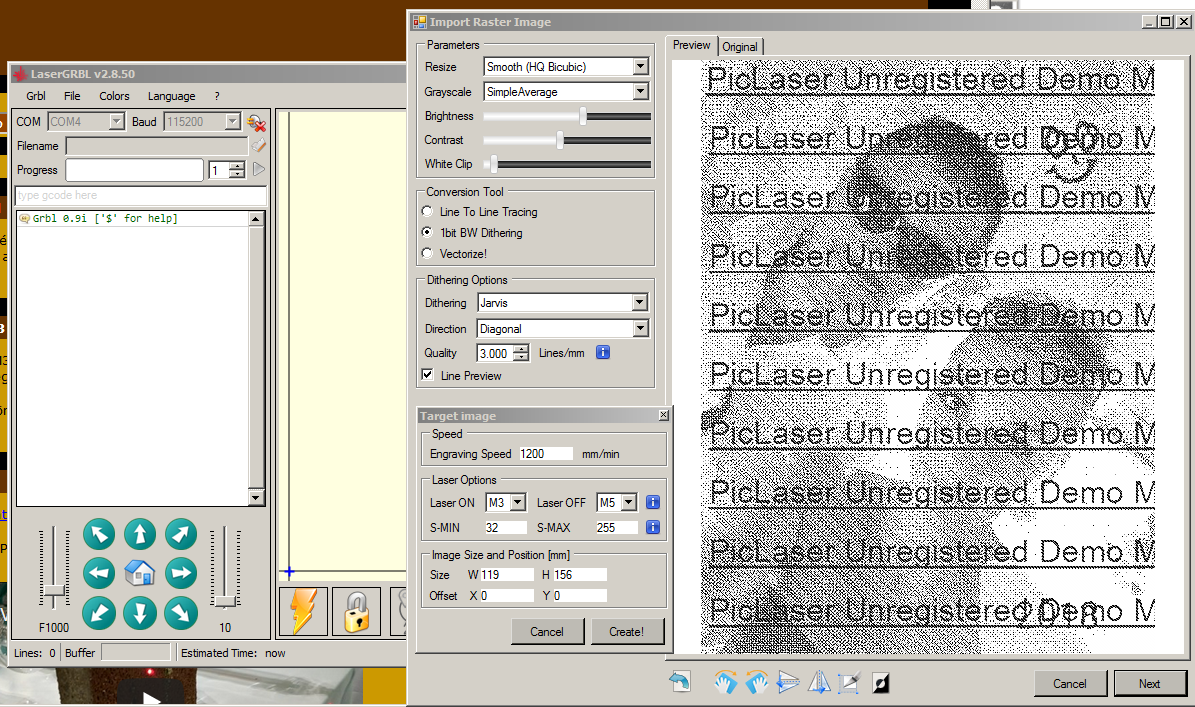Click the disconnect plug icon beside Baud
Image resolution: width=1195 pixels, height=707 pixels.
(x=257, y=122)
